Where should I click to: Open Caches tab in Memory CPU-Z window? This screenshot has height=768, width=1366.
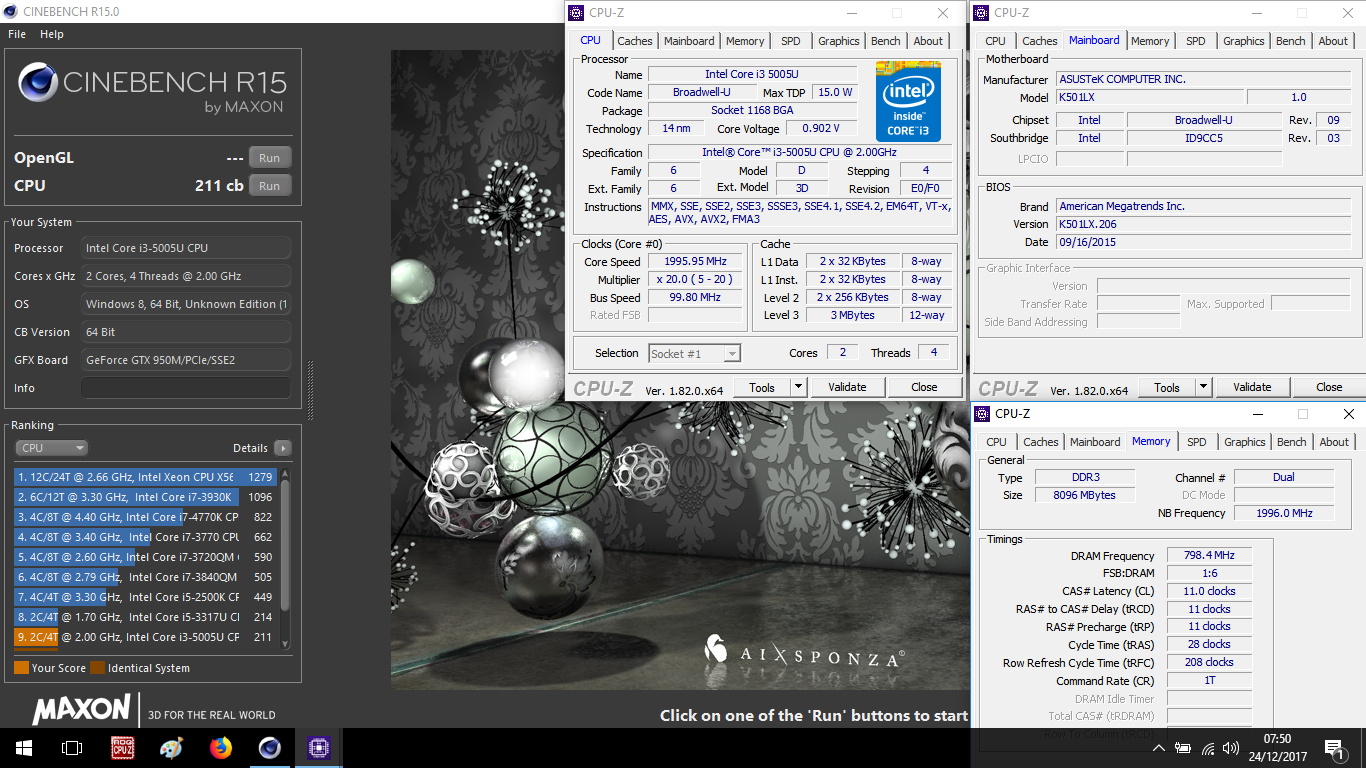click(1041, 442)
